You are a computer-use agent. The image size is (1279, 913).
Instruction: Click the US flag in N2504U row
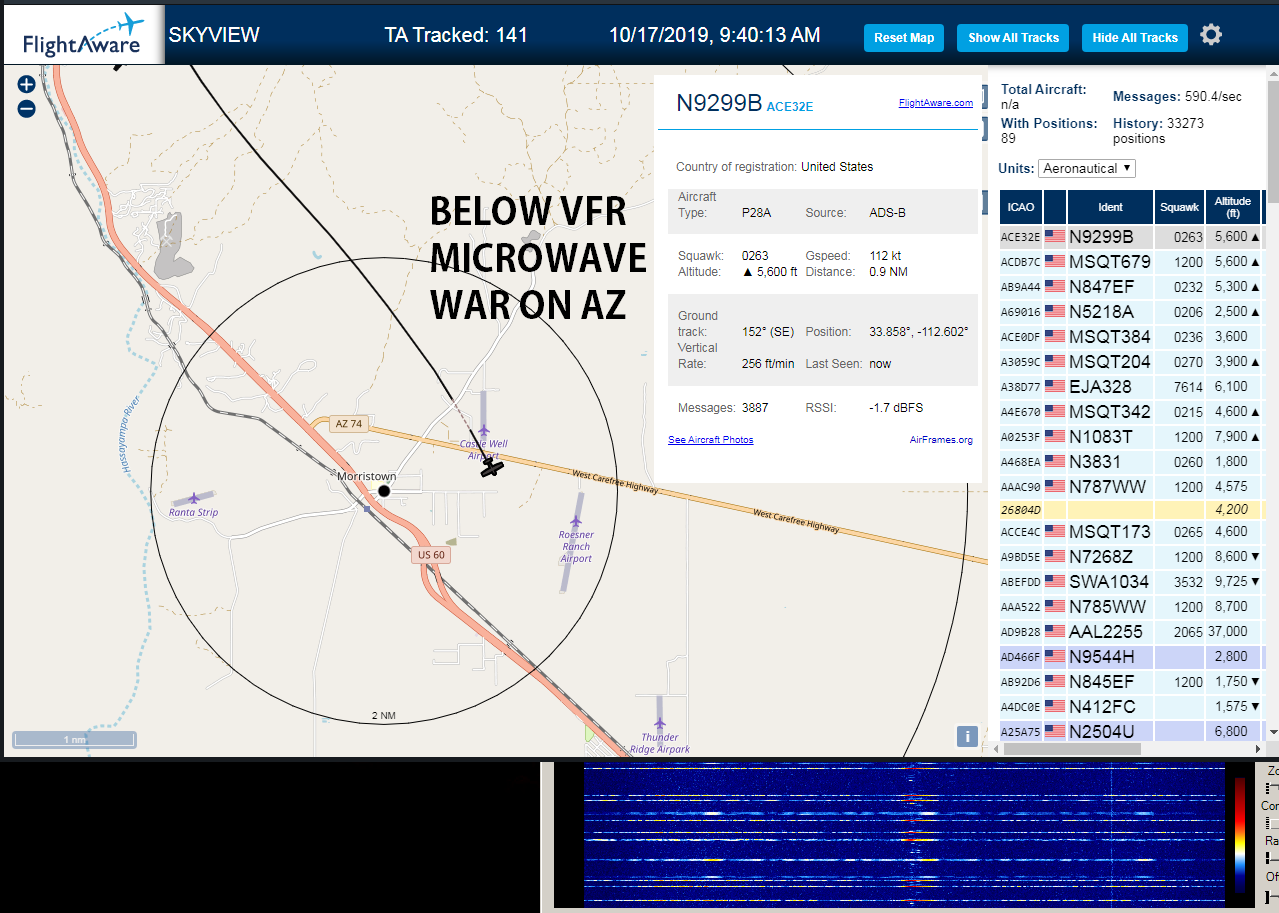[1055, 732]
